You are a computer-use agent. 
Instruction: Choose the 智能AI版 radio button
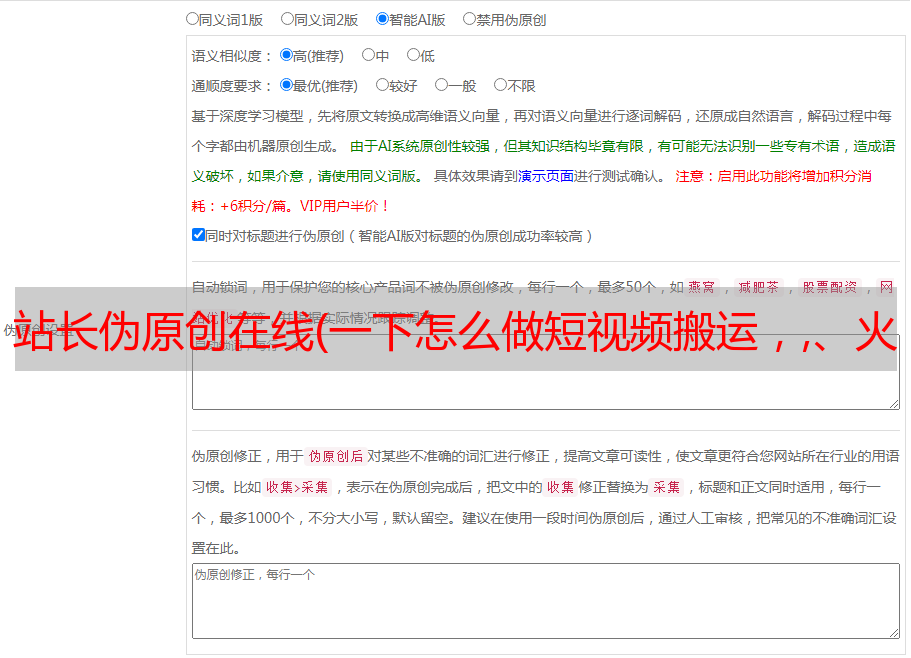(x=382, y=19)
